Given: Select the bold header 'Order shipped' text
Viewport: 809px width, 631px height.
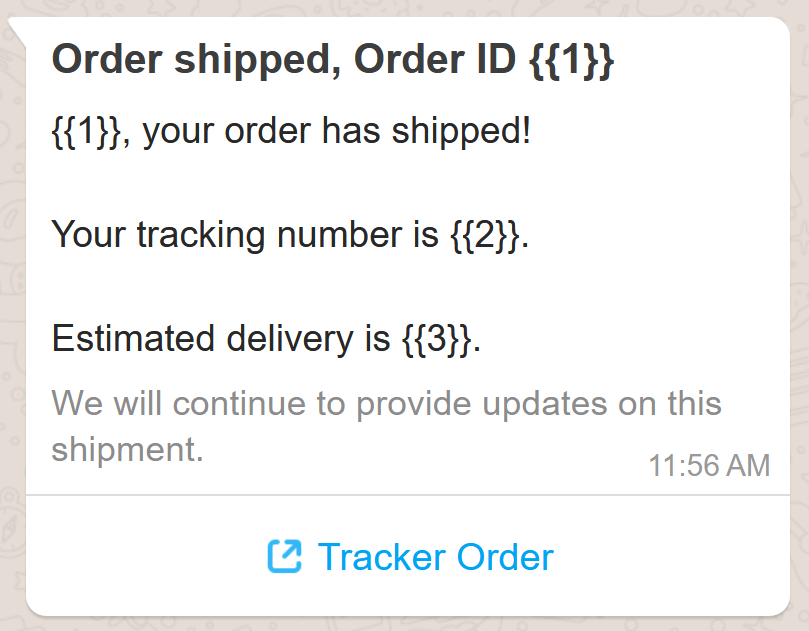Looking at the screenshot, I should (x=196, y=60).
